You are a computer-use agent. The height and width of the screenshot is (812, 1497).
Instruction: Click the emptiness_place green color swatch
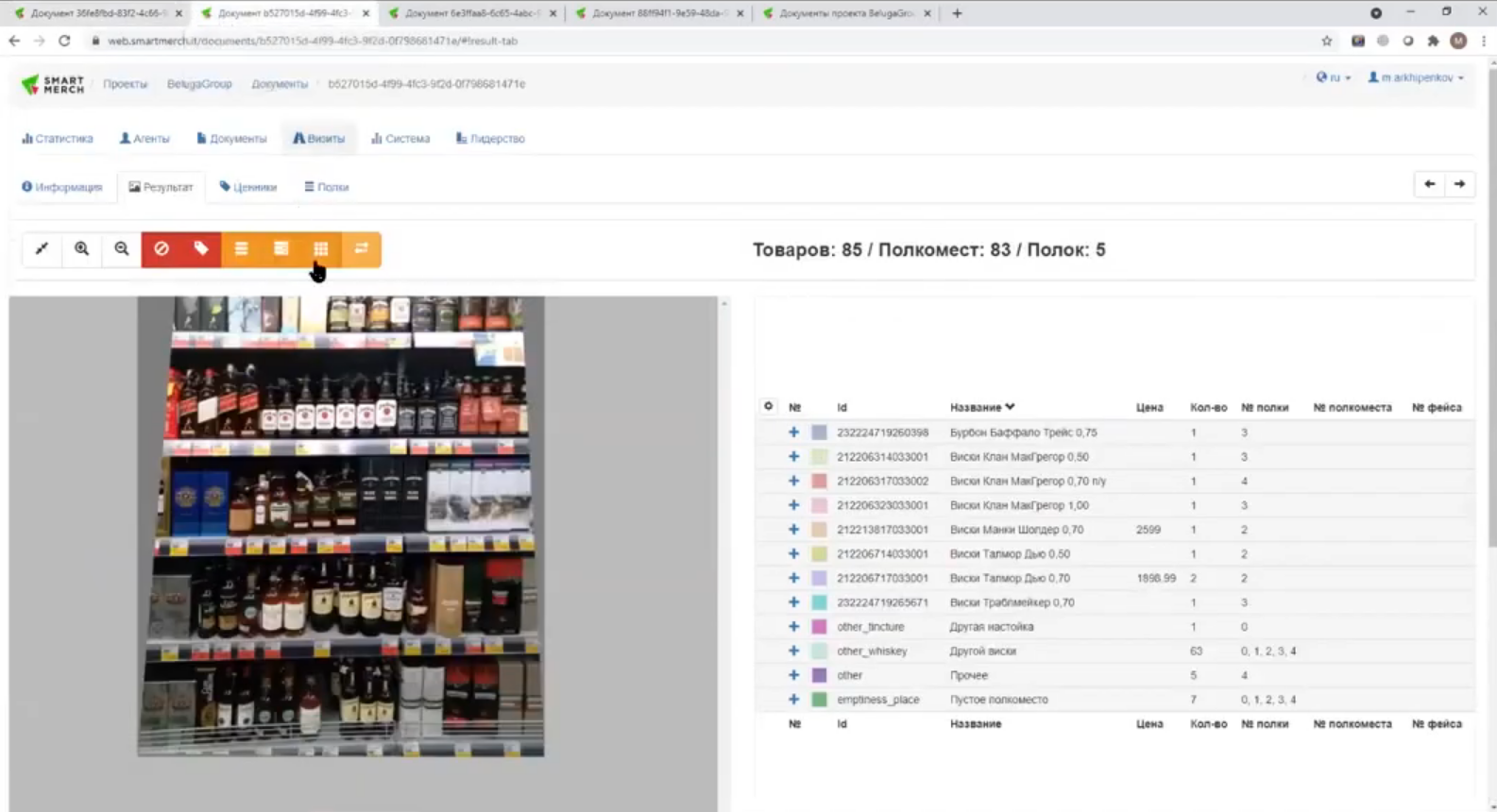(x=819, y=700)
